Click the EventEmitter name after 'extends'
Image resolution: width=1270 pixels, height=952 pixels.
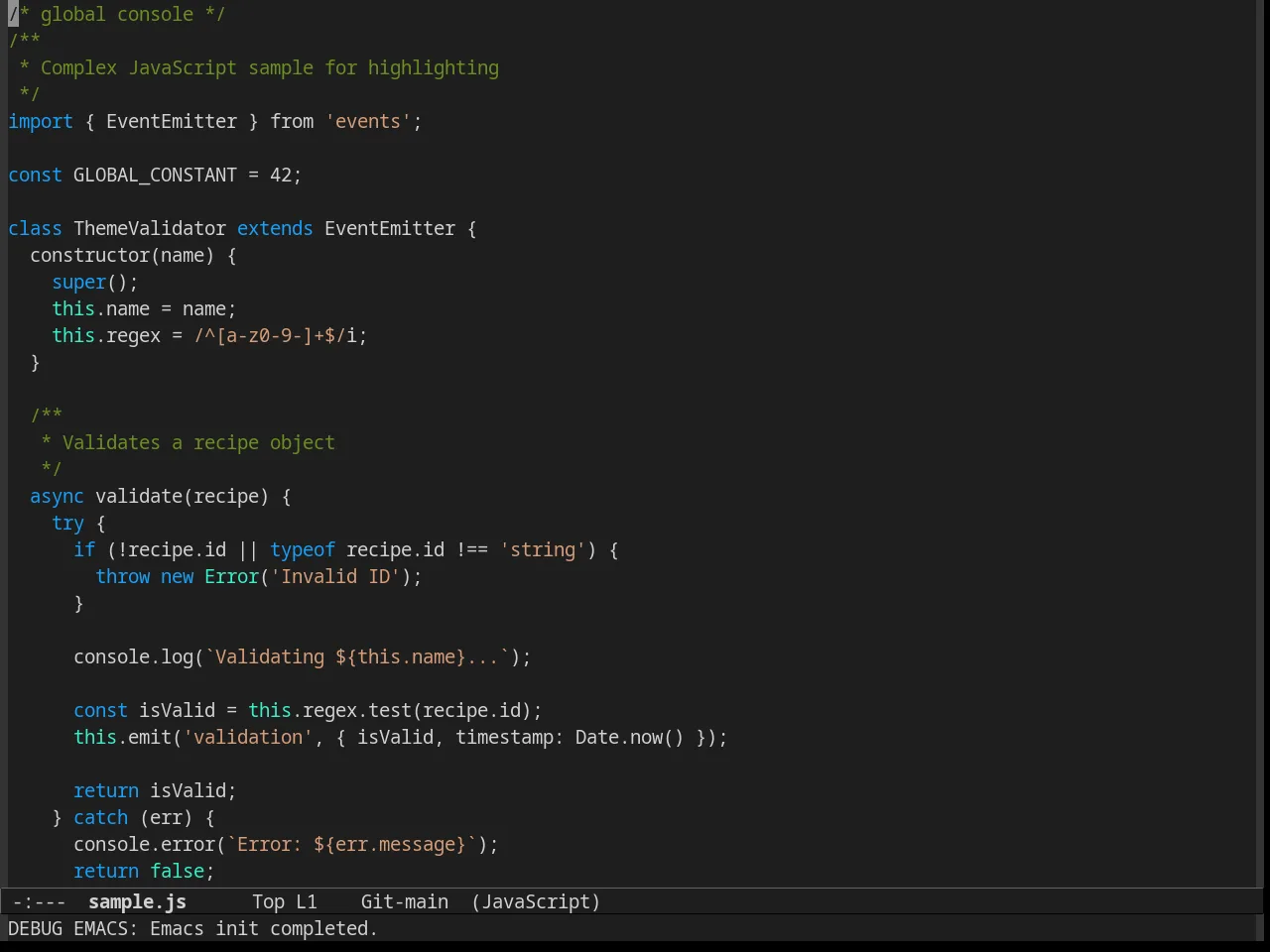[x=390, y=228]
